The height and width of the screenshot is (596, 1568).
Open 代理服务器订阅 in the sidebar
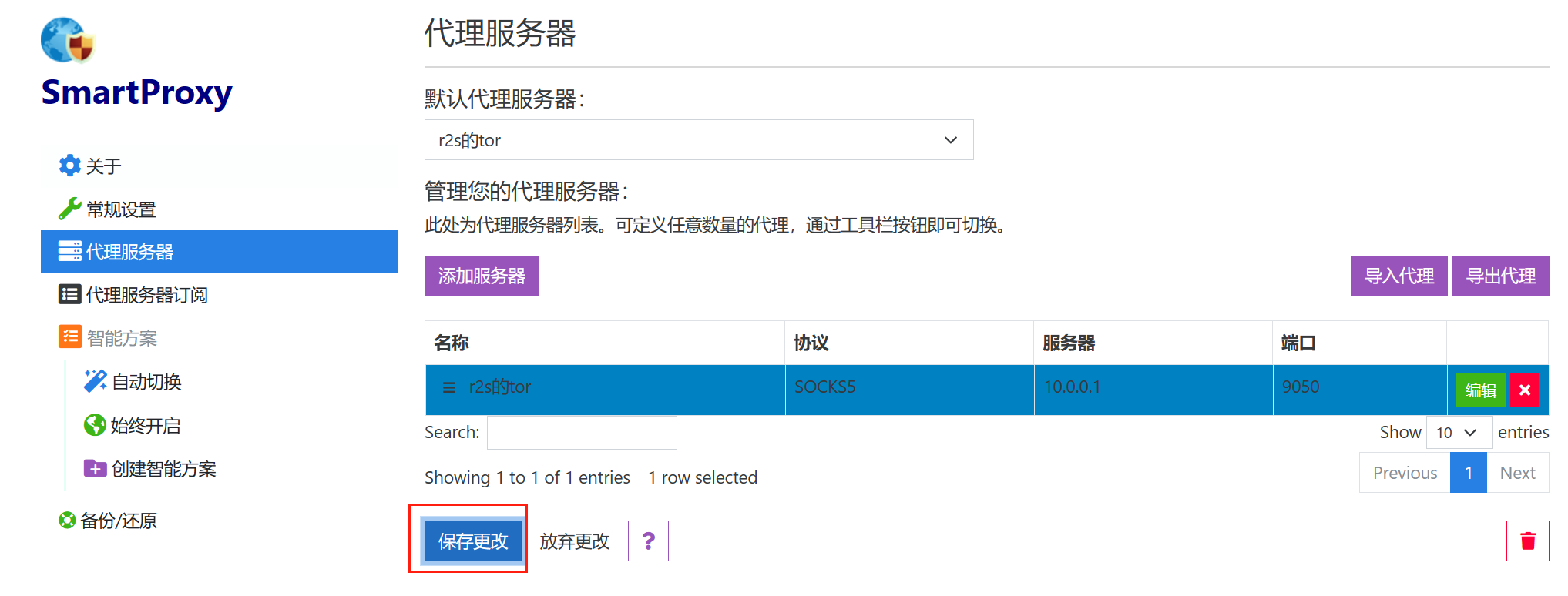pos(146,295)
